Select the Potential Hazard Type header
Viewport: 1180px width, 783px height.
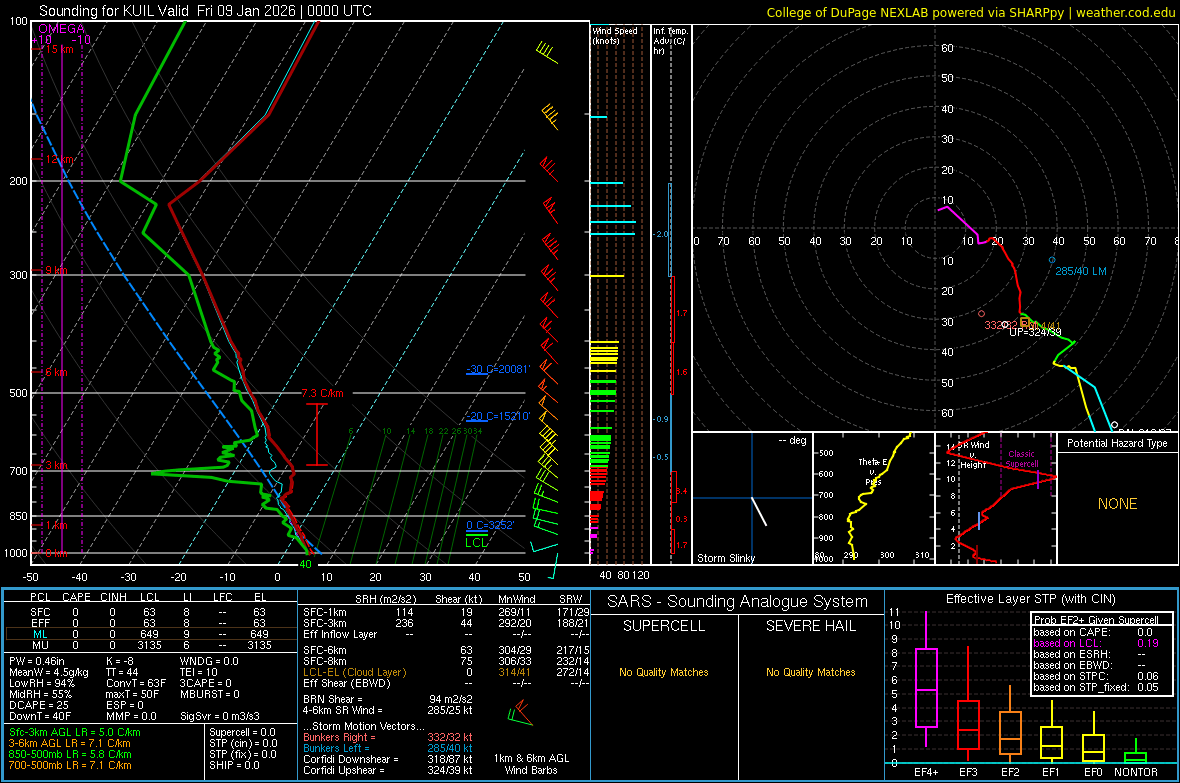[1117, 443]
